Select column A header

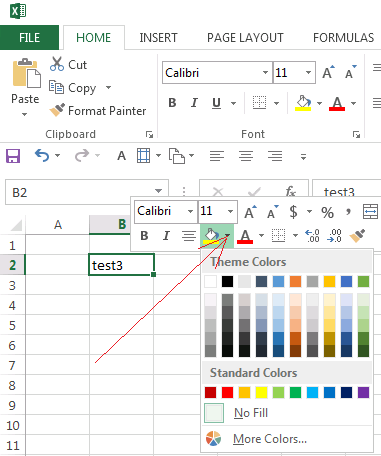pos(57,225)
